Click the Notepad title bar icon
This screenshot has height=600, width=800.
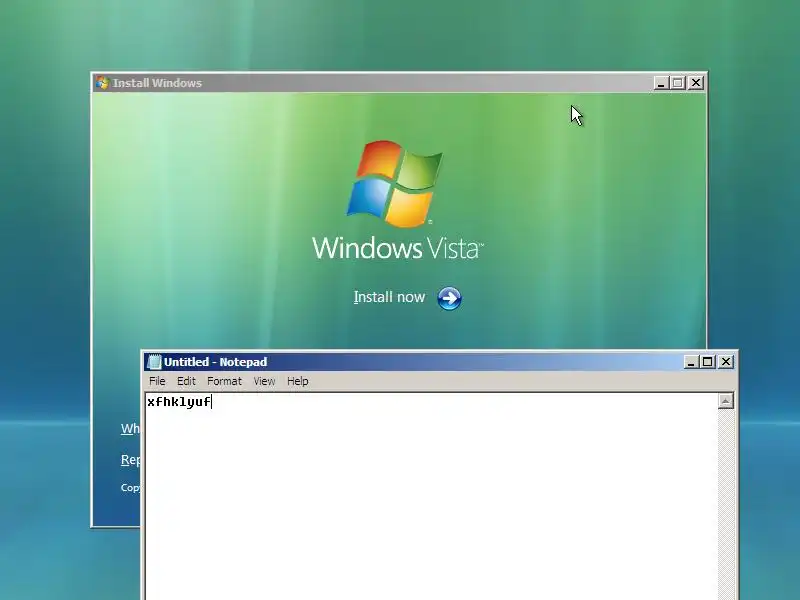click(x=154, y=362)
